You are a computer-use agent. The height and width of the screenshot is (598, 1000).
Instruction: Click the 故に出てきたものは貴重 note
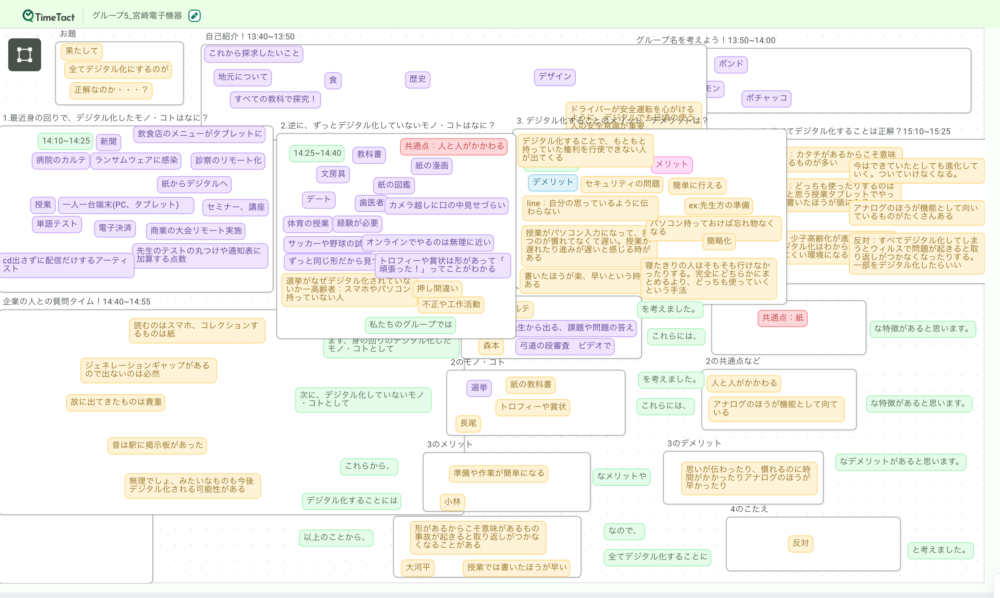coord(116,402)
